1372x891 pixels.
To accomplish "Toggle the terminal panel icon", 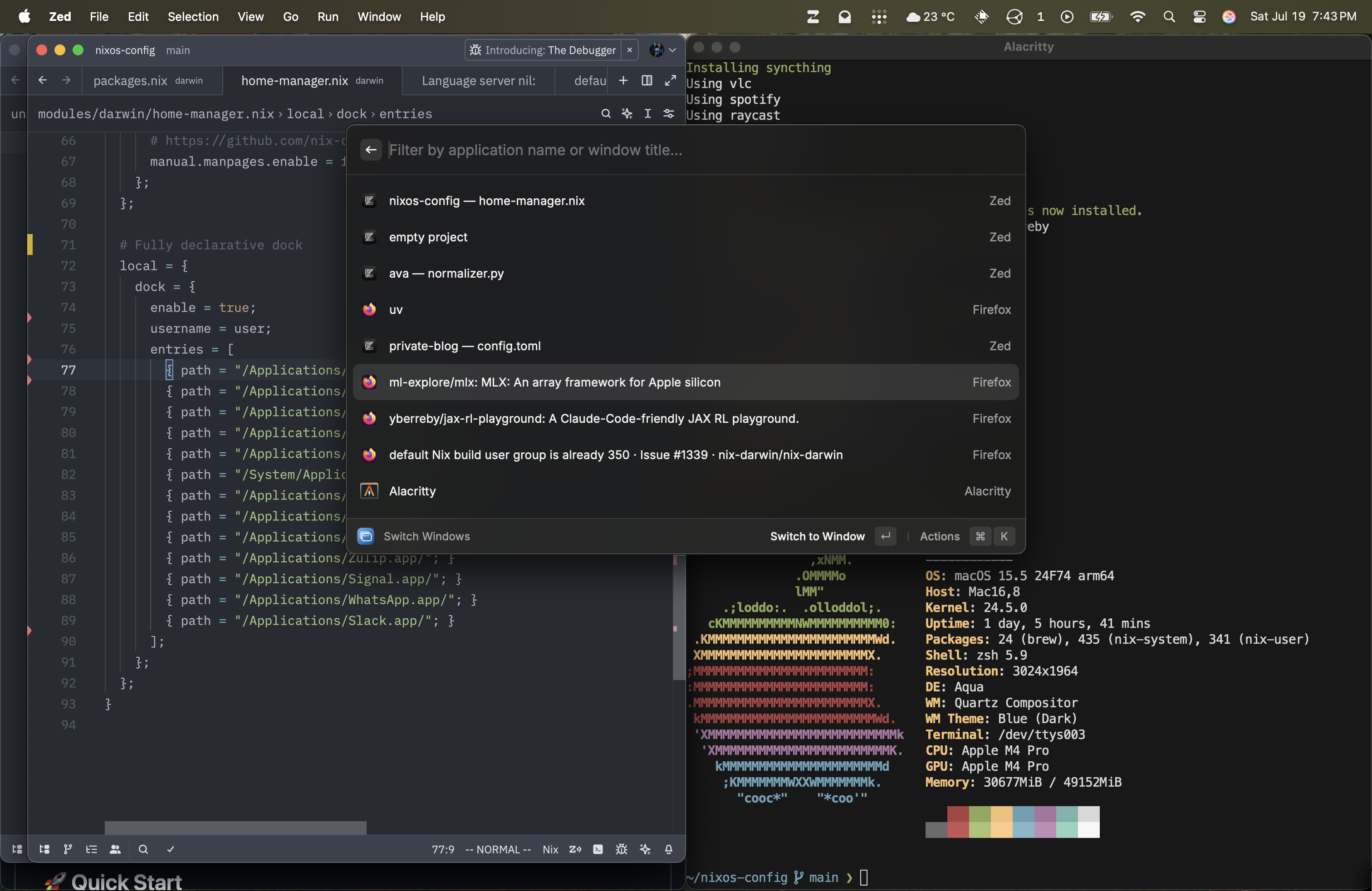I will 598,849.
